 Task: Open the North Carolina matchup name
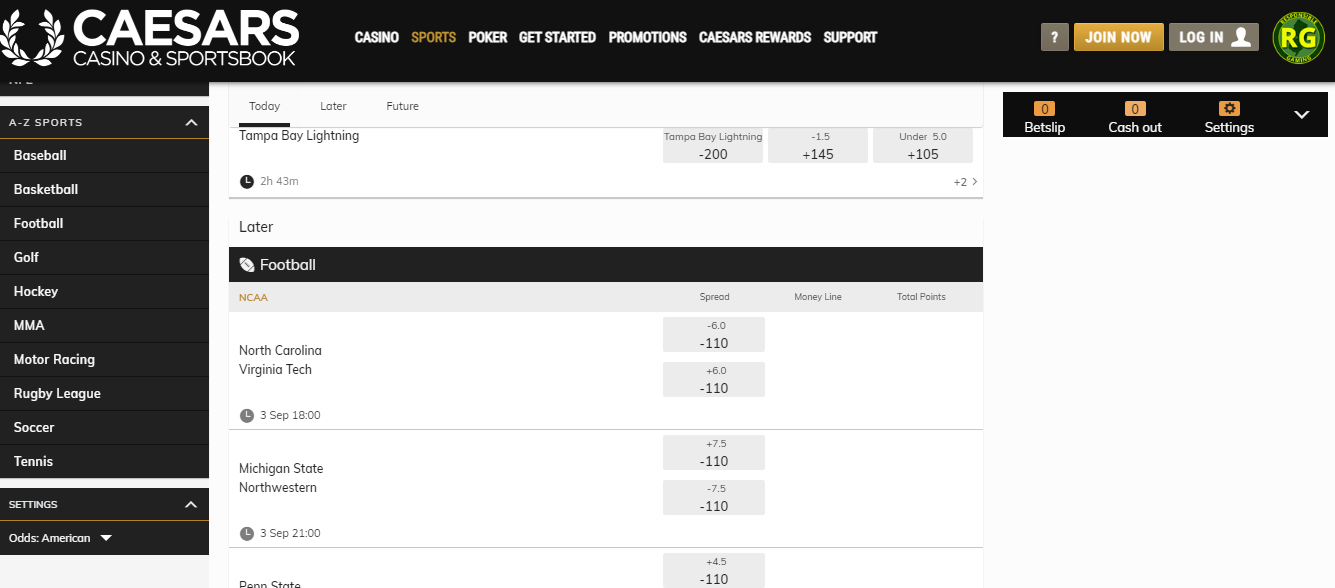click(x=280, y=351)
